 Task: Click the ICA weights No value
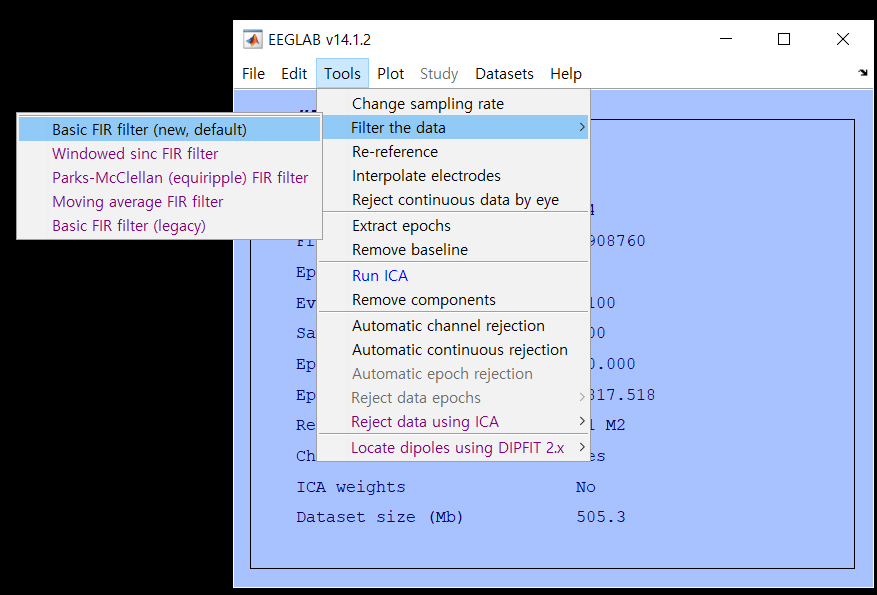coord(586,487)
